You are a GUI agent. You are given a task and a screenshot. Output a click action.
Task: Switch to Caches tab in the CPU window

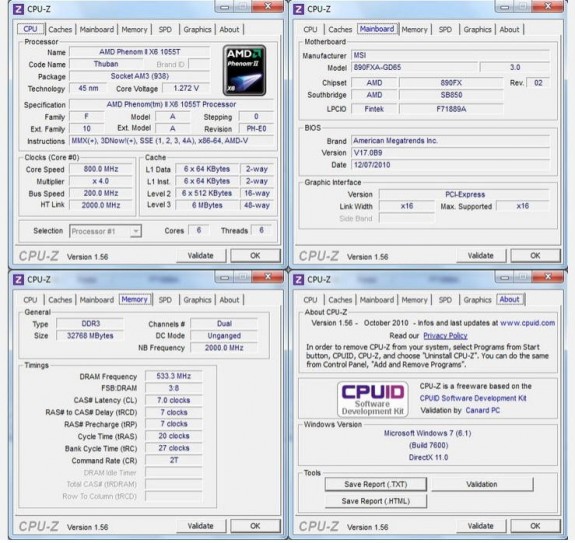pyautogui.click(x=60, y=29)
